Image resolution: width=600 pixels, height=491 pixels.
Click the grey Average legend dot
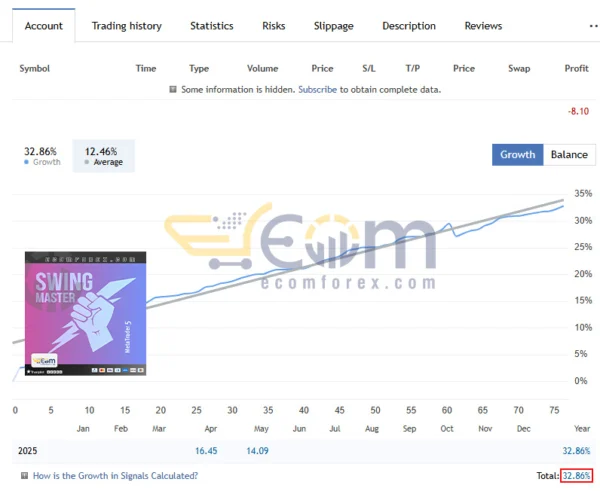click(x=87, y=162)
